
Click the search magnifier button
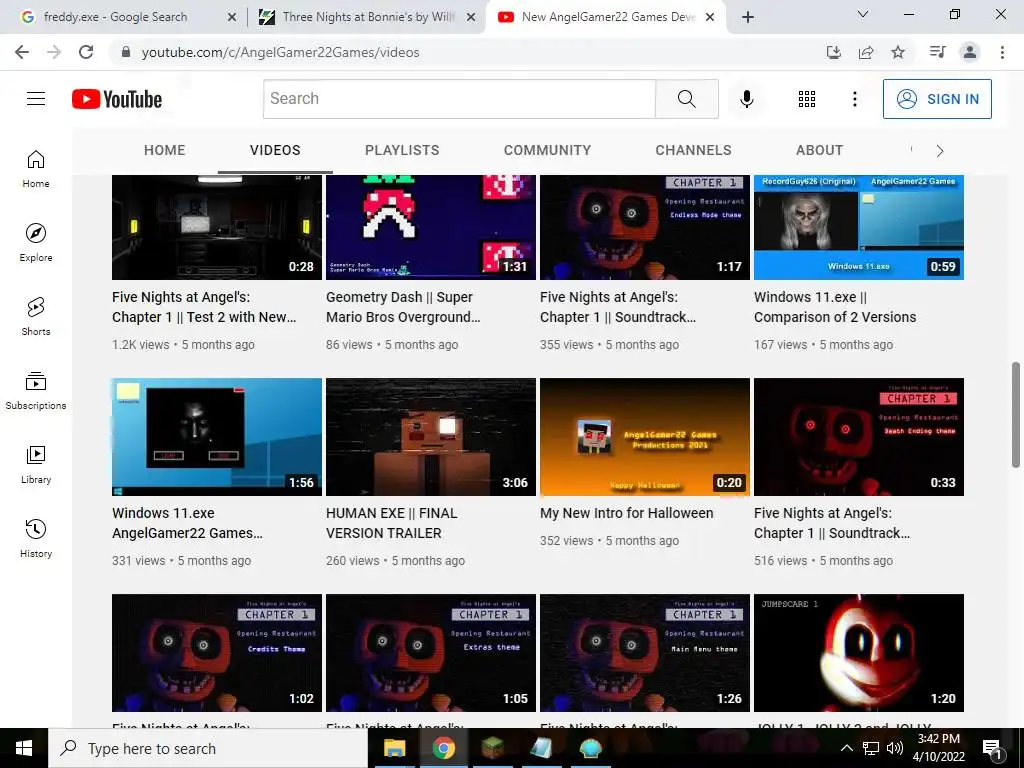[686, 99]
